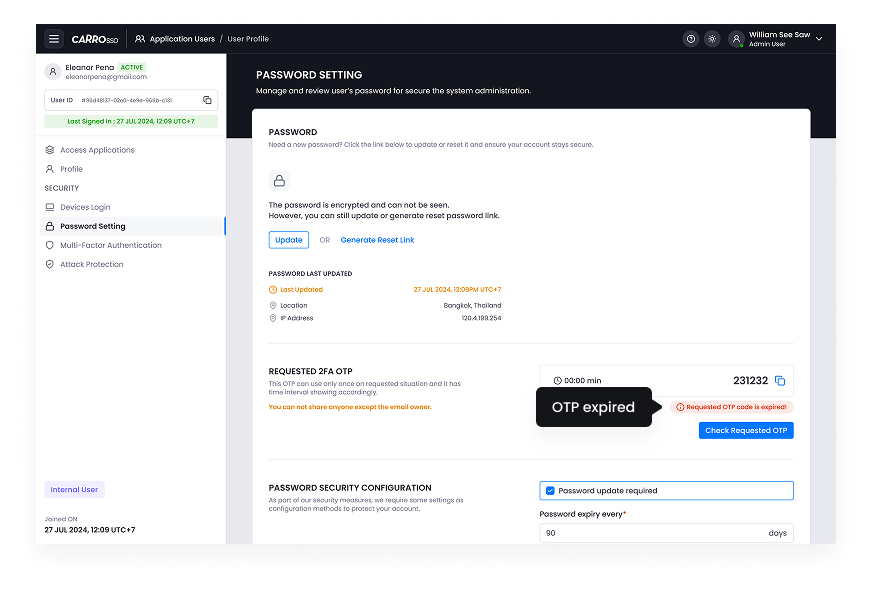Copy the User ID with the copy icon

pos(207,100)
